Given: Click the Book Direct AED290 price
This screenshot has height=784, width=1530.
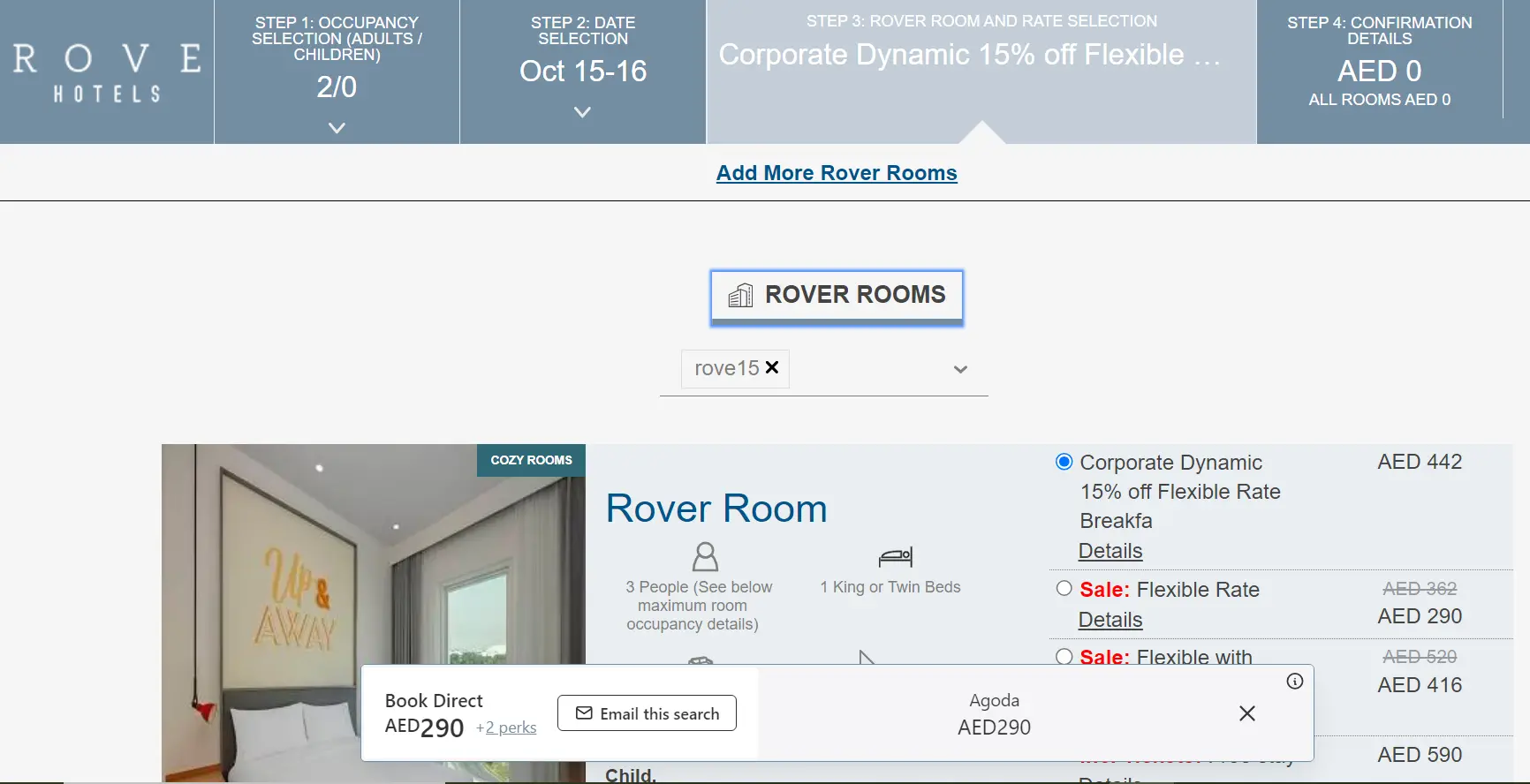Looking at the screenshot, I should point(424,727).
